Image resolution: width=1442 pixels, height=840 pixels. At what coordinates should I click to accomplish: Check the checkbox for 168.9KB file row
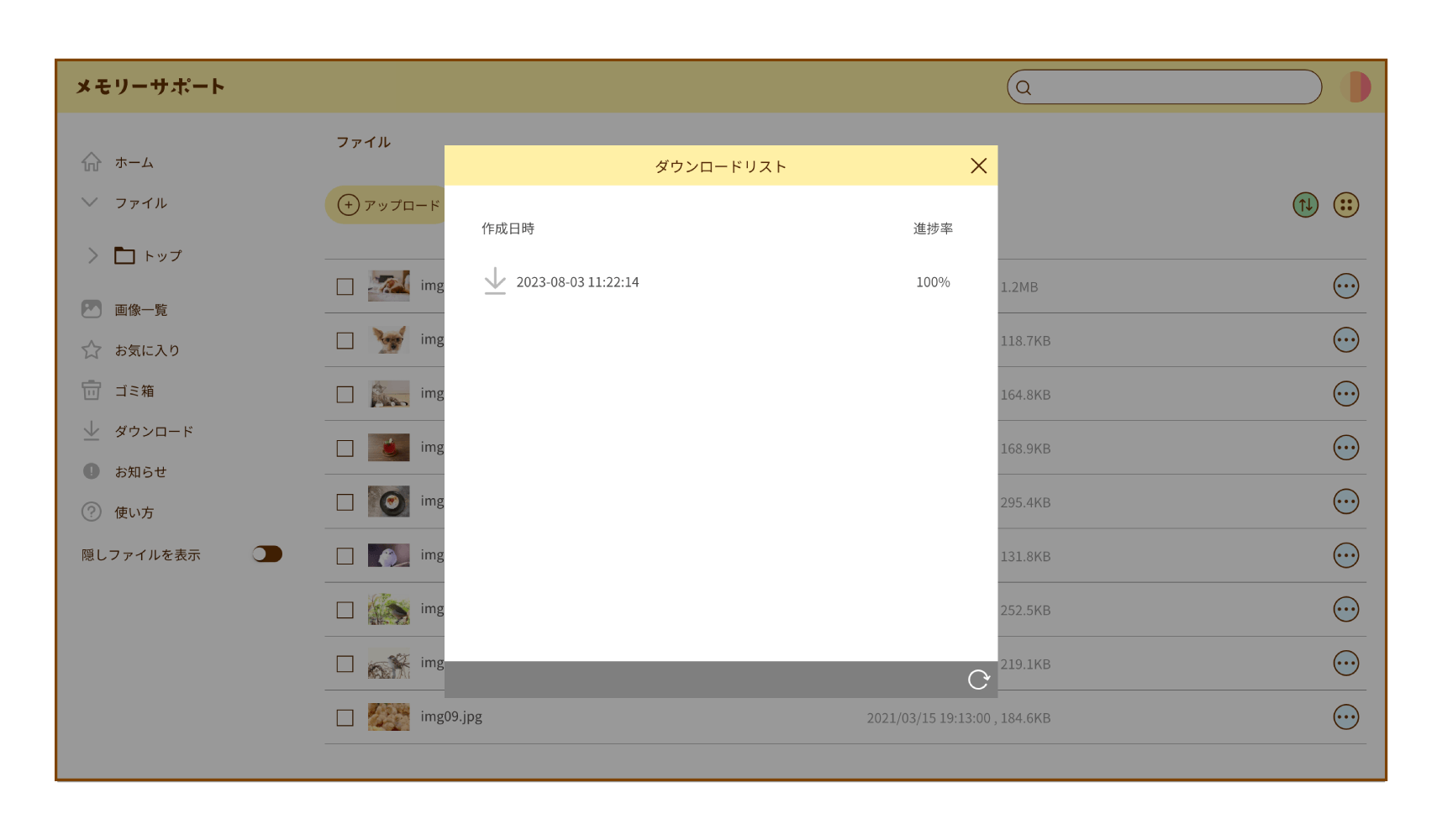click(345, 448)
